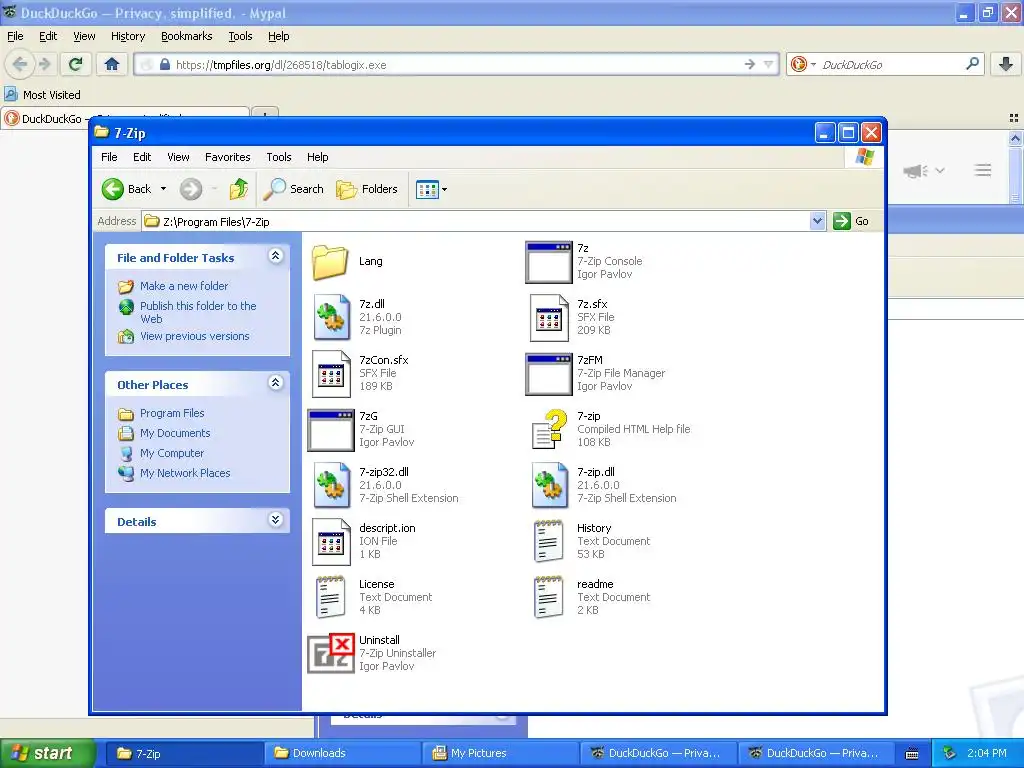This screenshot has width=1024, height=768.
Task: Click the Explorer Back button
Action: [127, 189]
